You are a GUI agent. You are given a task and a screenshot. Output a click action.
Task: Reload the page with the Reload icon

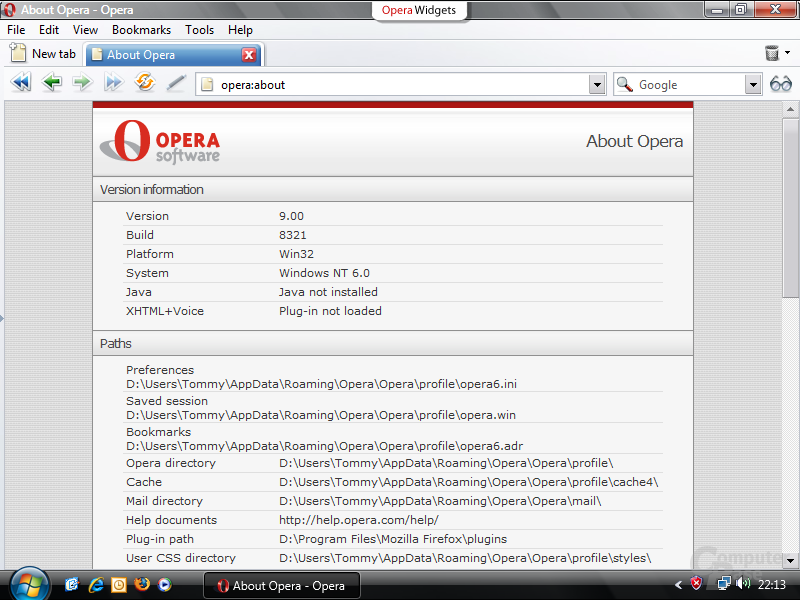pos(145,82)
